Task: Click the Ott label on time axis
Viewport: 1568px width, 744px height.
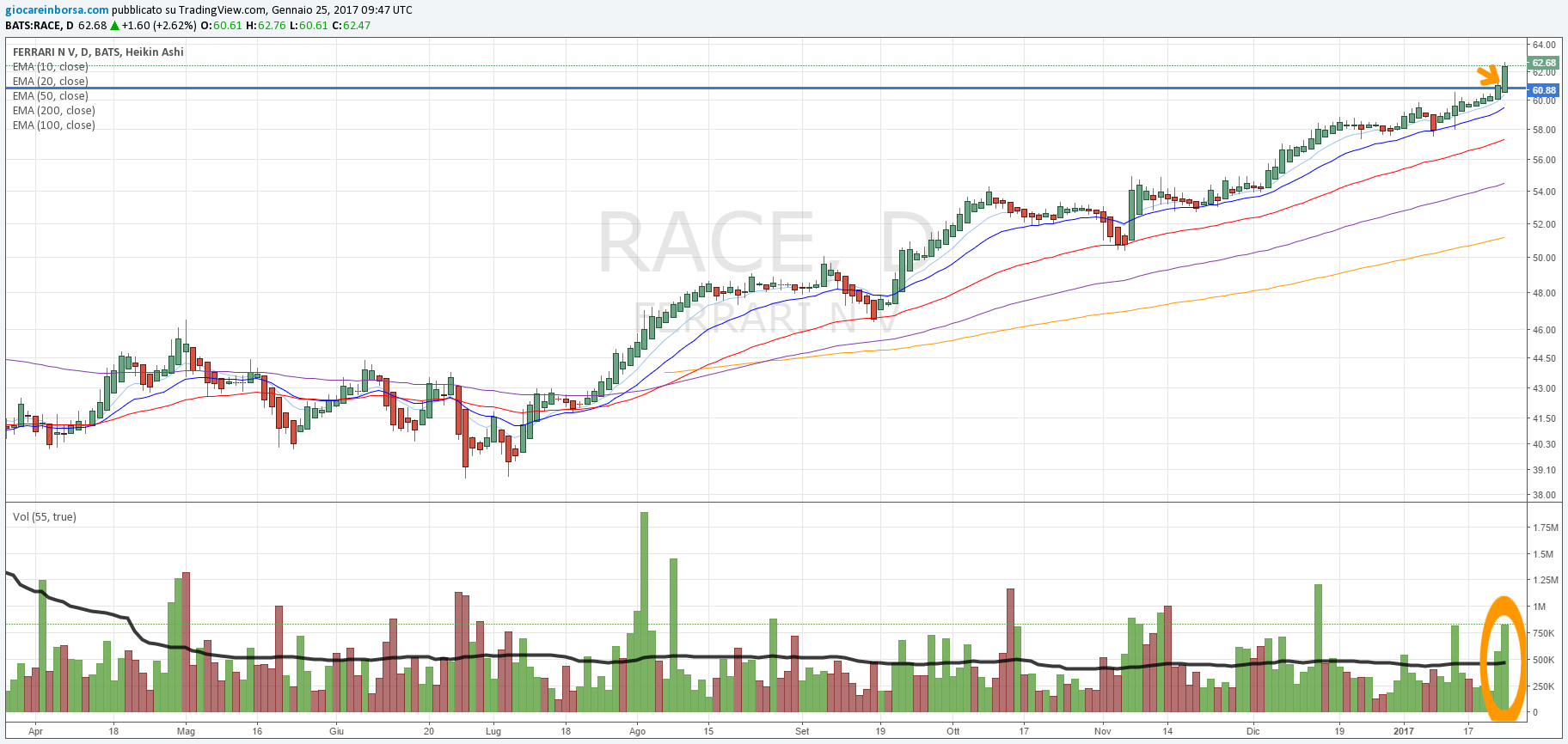Action: [952, 732]
